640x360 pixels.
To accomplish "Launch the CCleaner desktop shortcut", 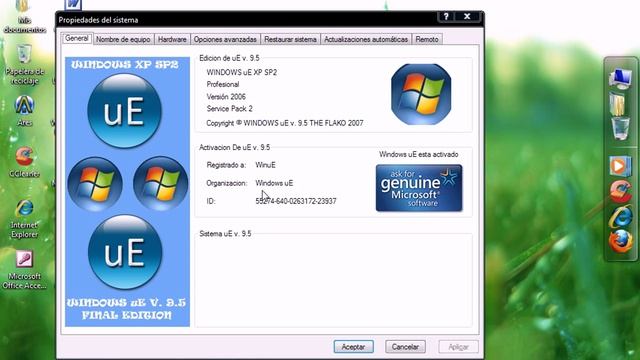I will (x=24, y=162).
